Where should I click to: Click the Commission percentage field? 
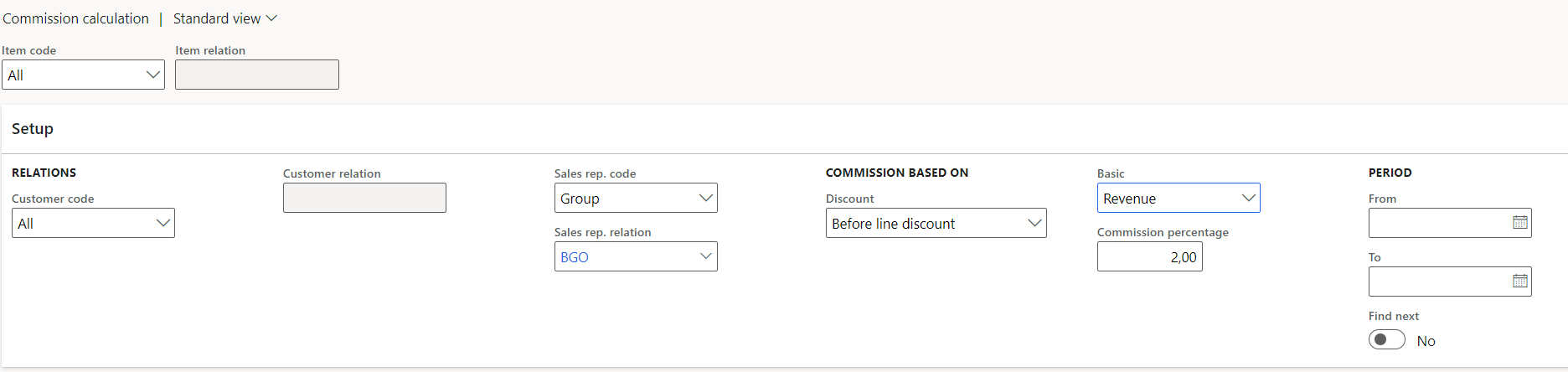[1149, 257]
